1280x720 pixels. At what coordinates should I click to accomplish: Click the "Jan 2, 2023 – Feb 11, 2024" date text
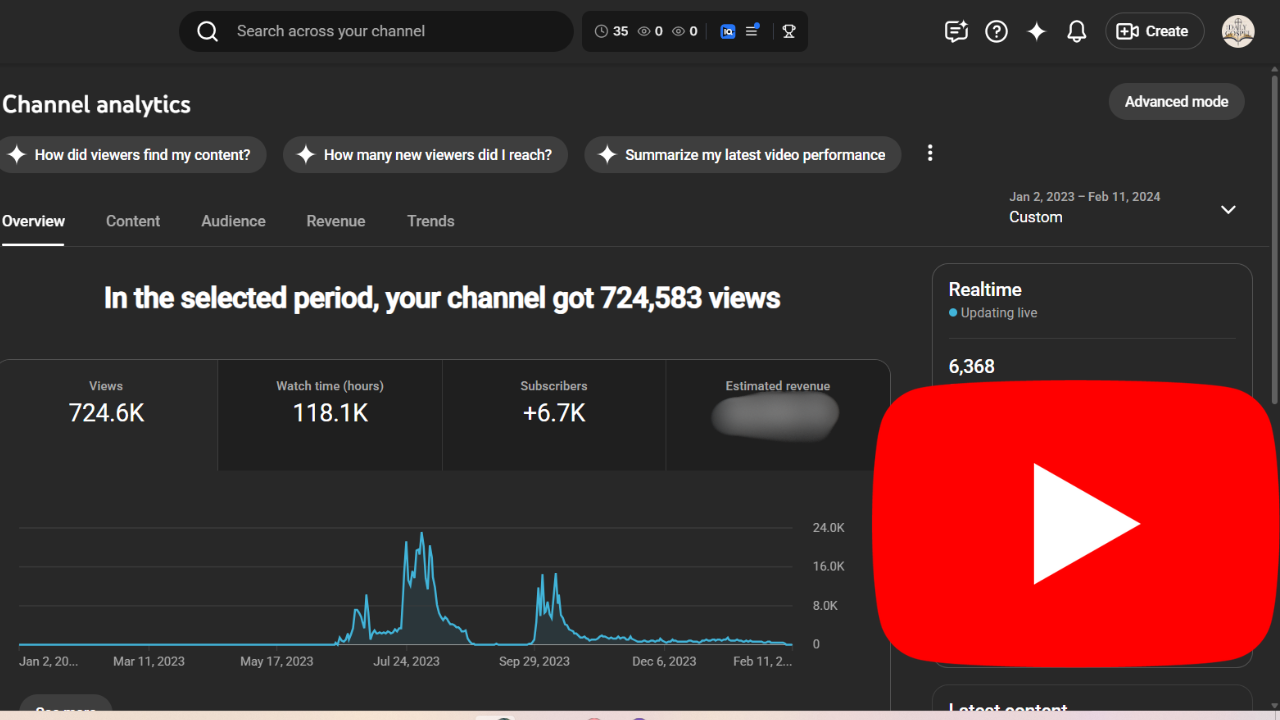1085,197
